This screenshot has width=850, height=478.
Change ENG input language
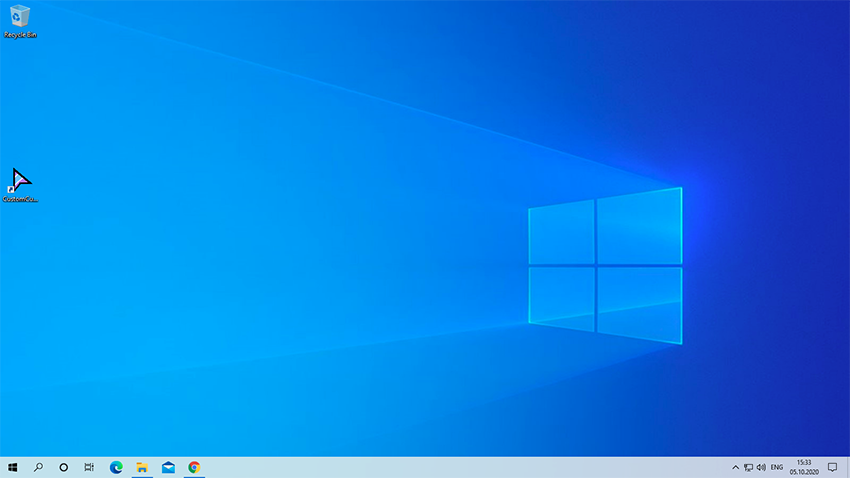(x=777, y=467)
